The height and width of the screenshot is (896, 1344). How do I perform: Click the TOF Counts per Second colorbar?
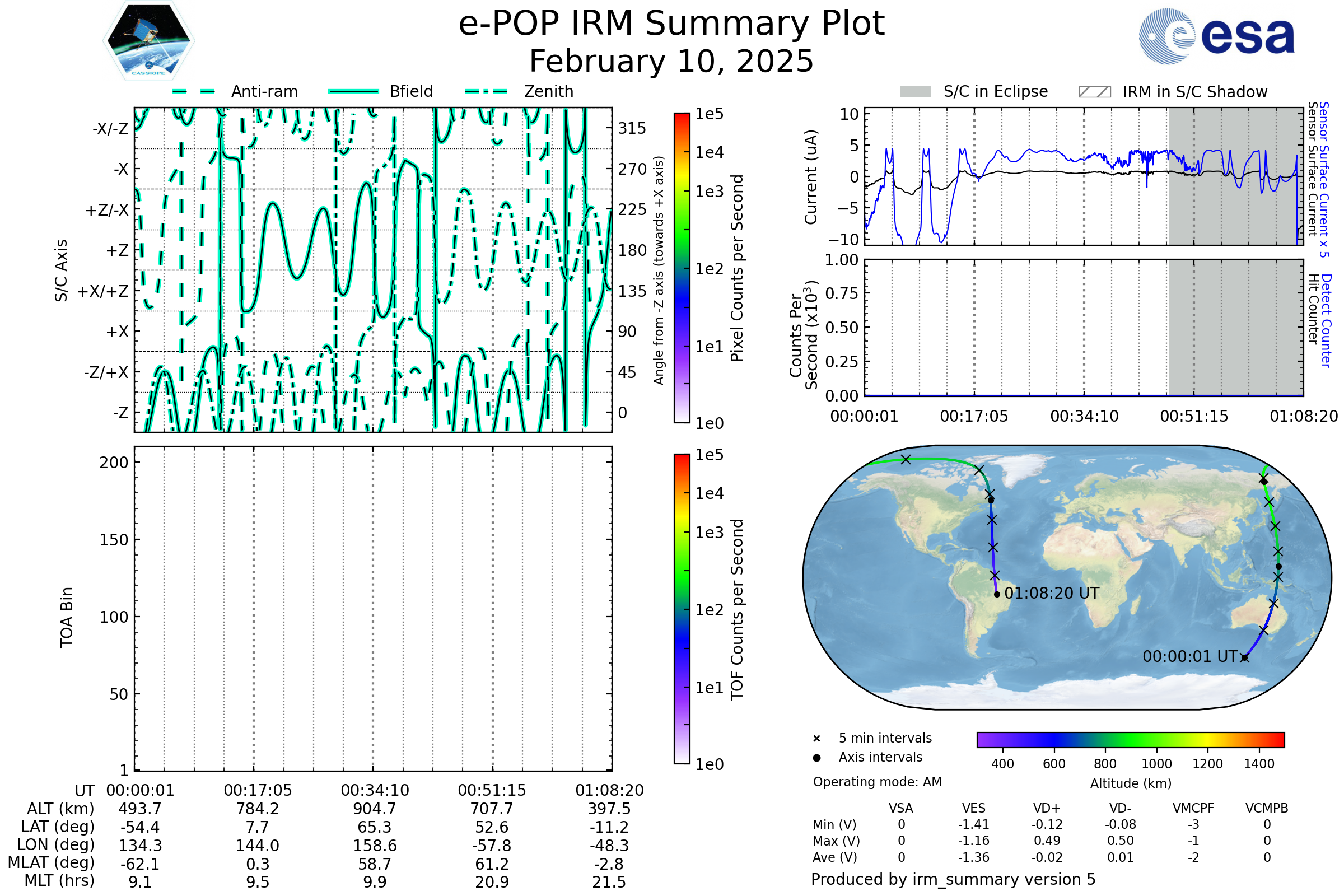682,609
